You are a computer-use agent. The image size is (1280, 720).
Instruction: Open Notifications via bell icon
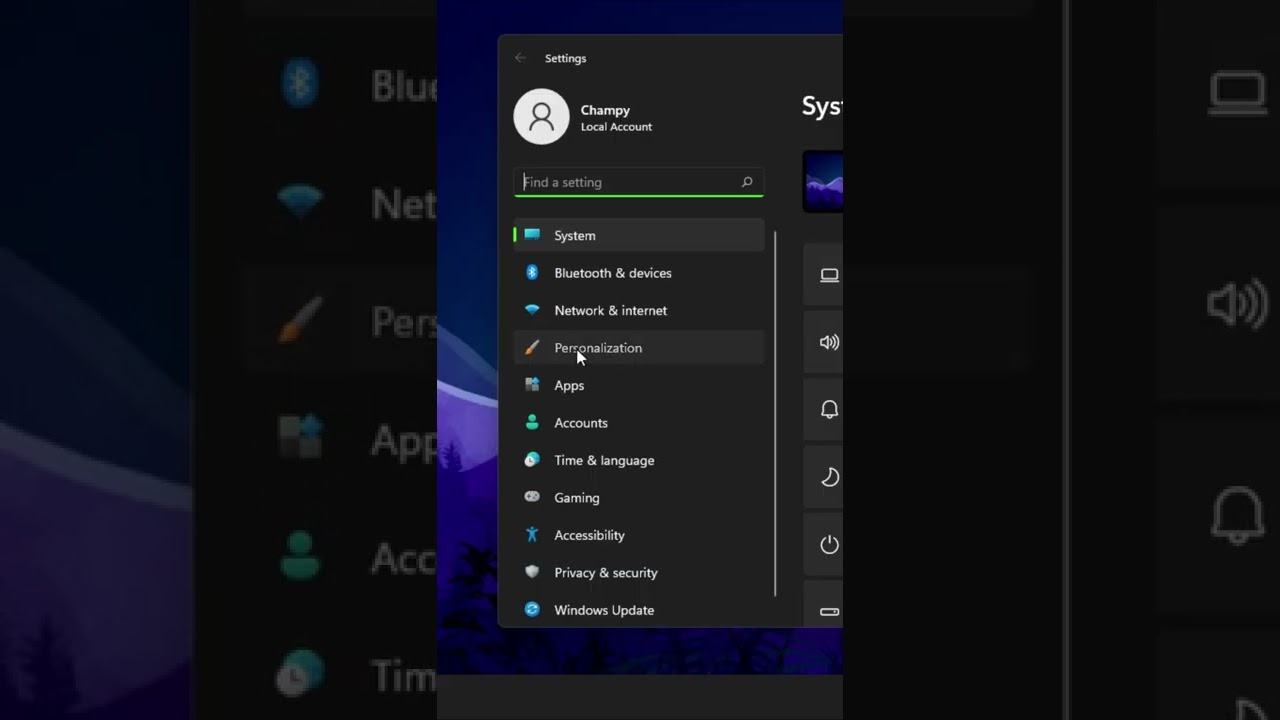point(829,409)
